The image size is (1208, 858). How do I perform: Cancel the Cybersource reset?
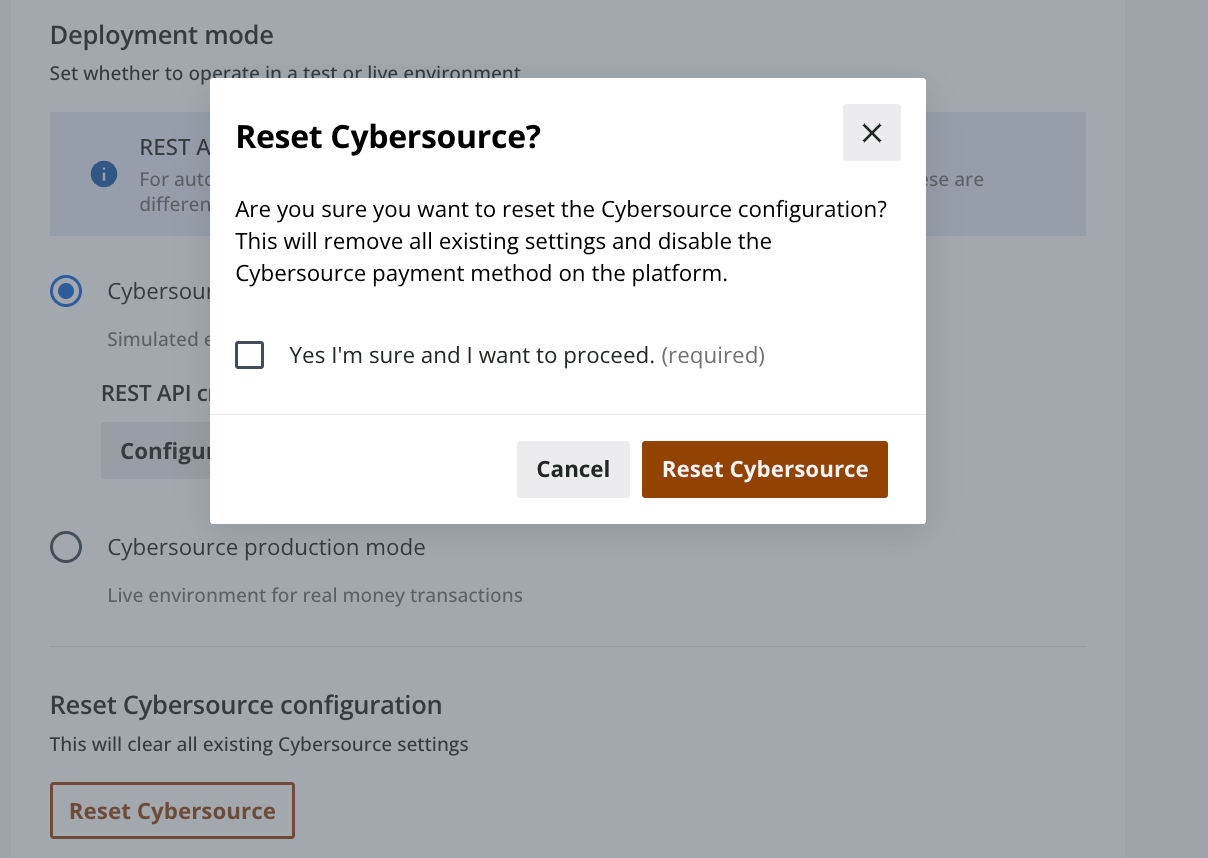click(x=573, y=468)
